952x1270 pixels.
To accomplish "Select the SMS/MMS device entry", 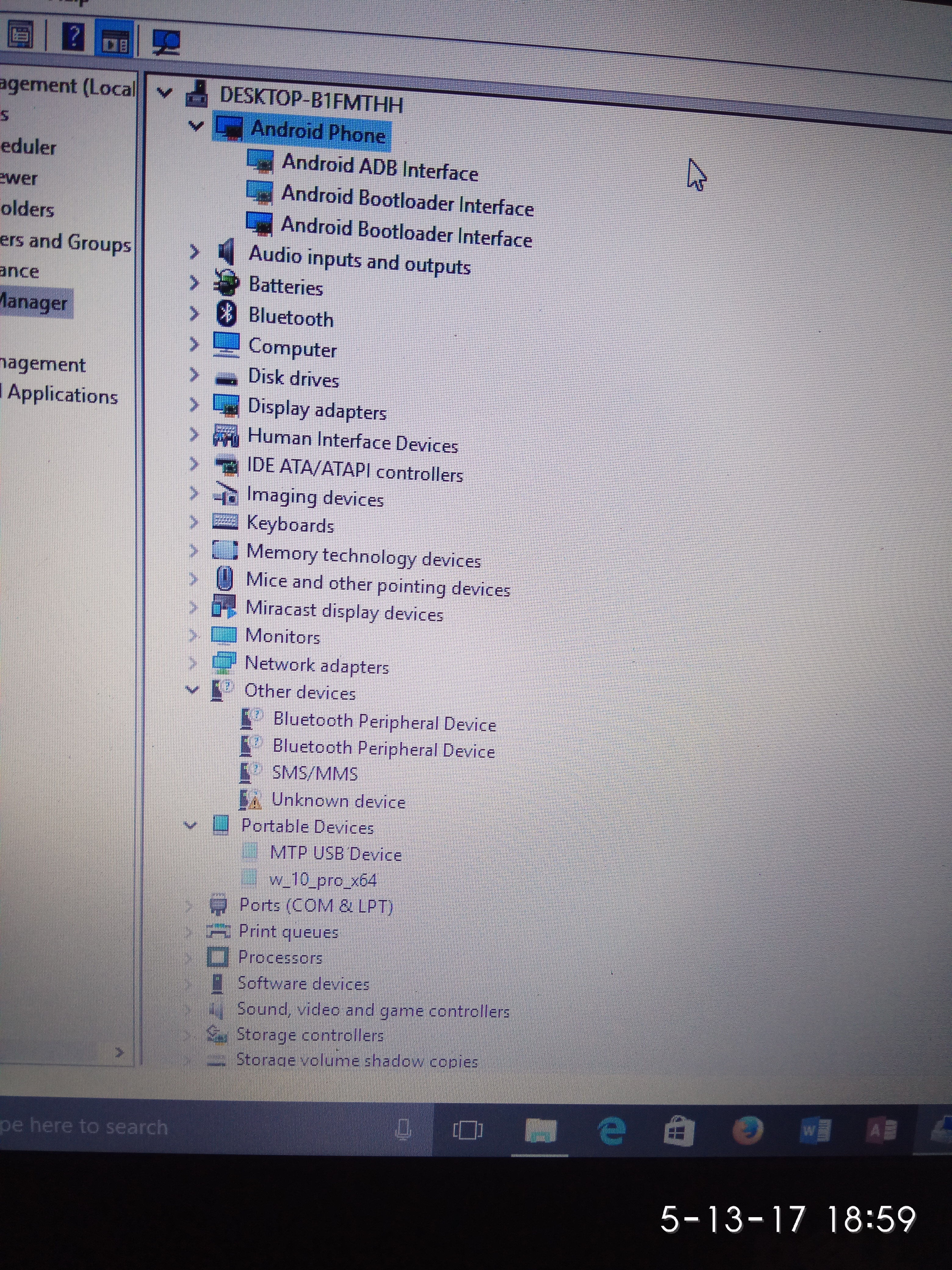I will (315, 773).
